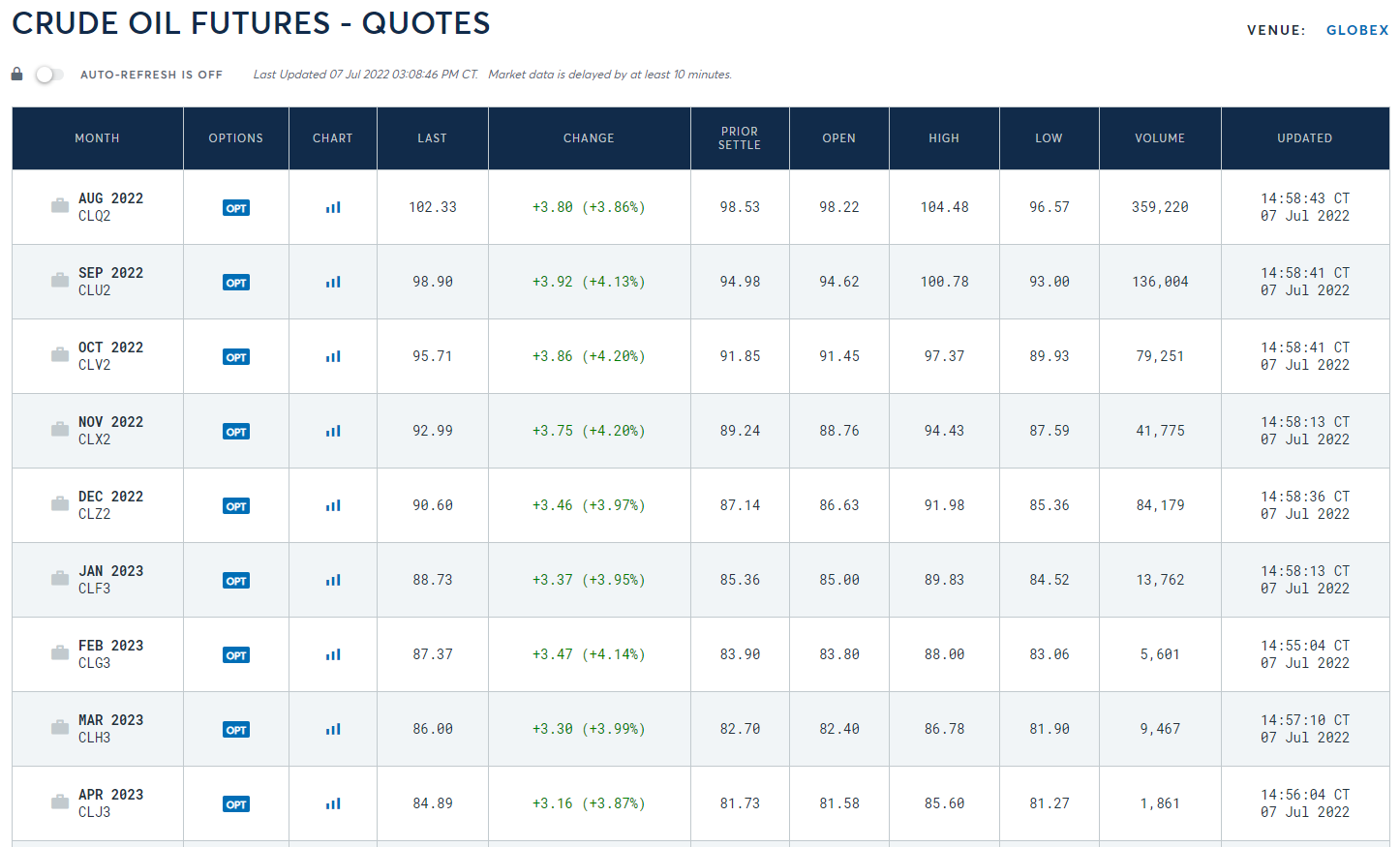Click the briefcase icon for OCT 2022
This screenshot has height=847, width=1400.
(x=60, y=354)
